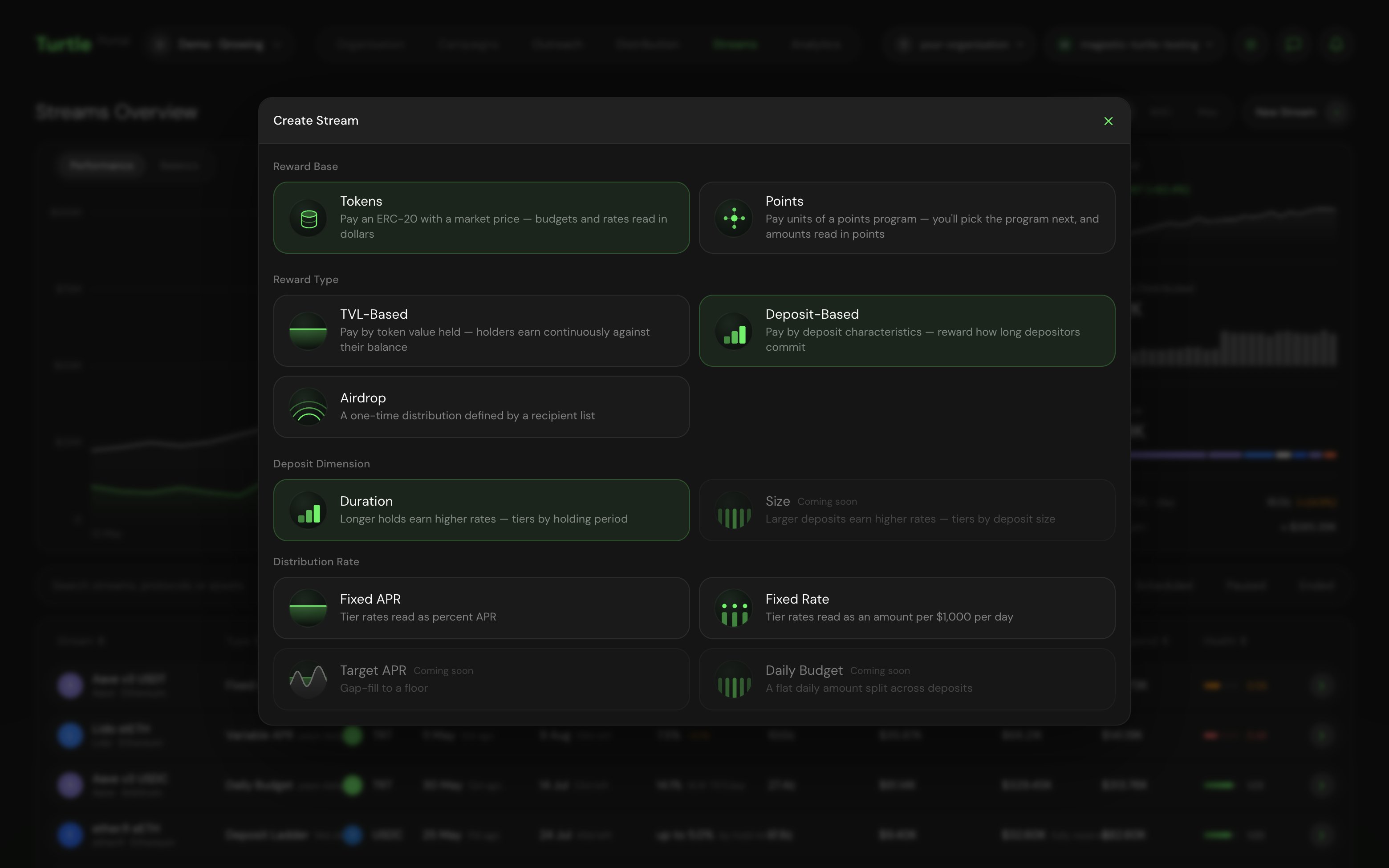Click the Airdrop concentric arcs icon

(308, 407)
